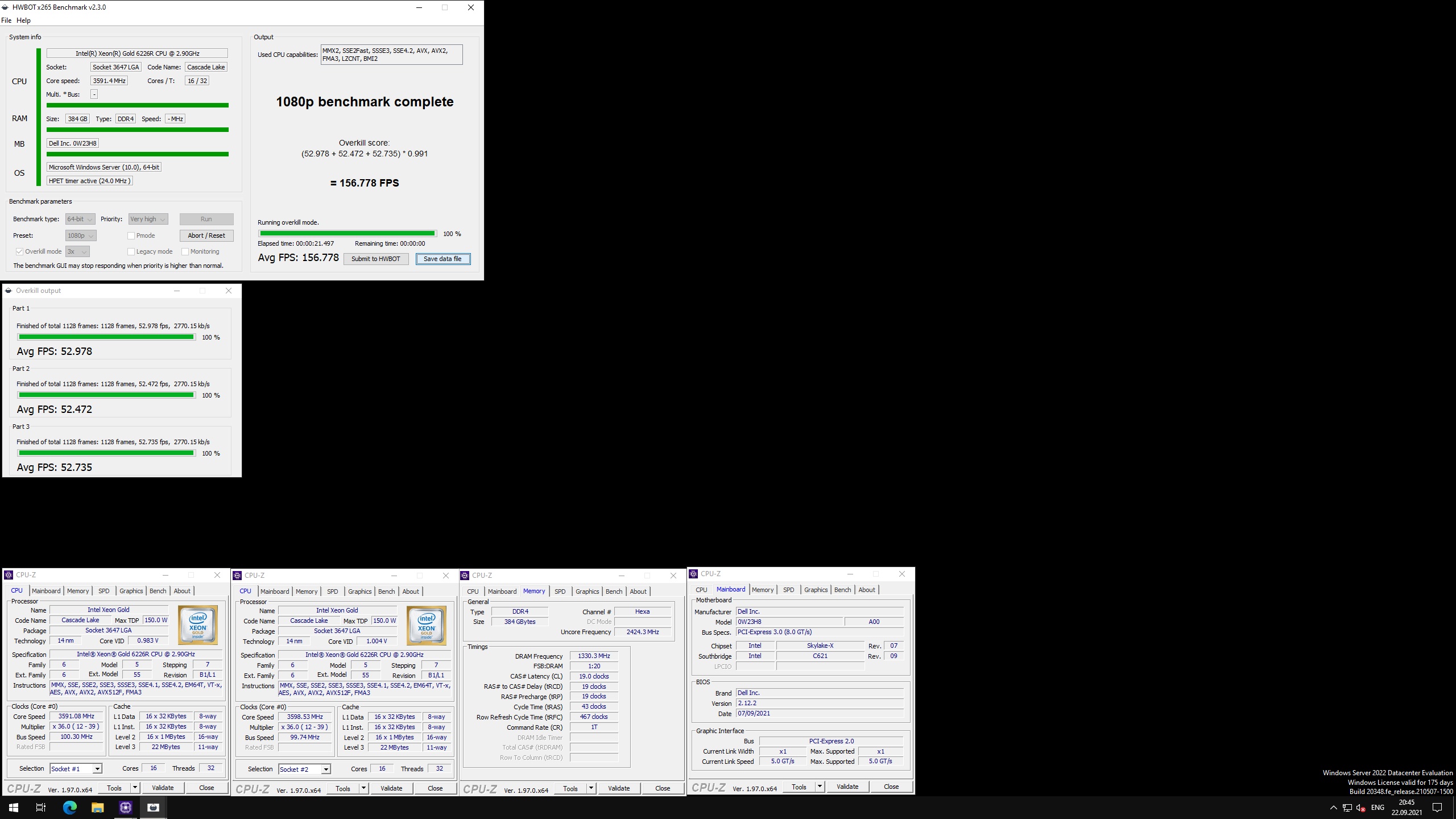Expand Tools arrow in Mainboard CPU-Z window
Image resolution: width=1456 pixels, height=819 pixels.
pyautogui.click(x=820, y=787)
